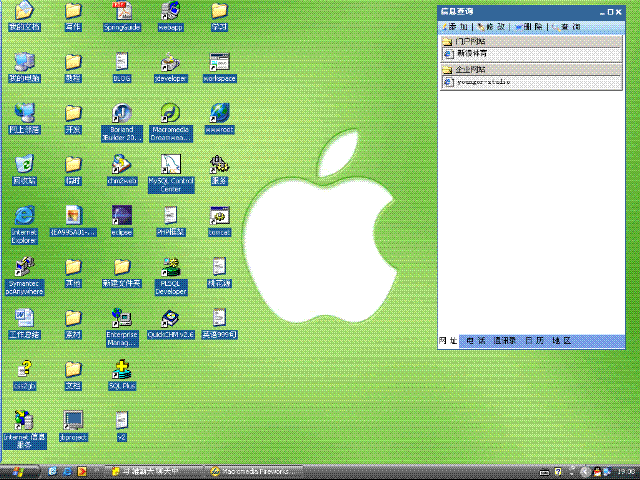The image size is (640, 480).
Task: Switch to the 地区 tab
Action: (x=562, y=340)
